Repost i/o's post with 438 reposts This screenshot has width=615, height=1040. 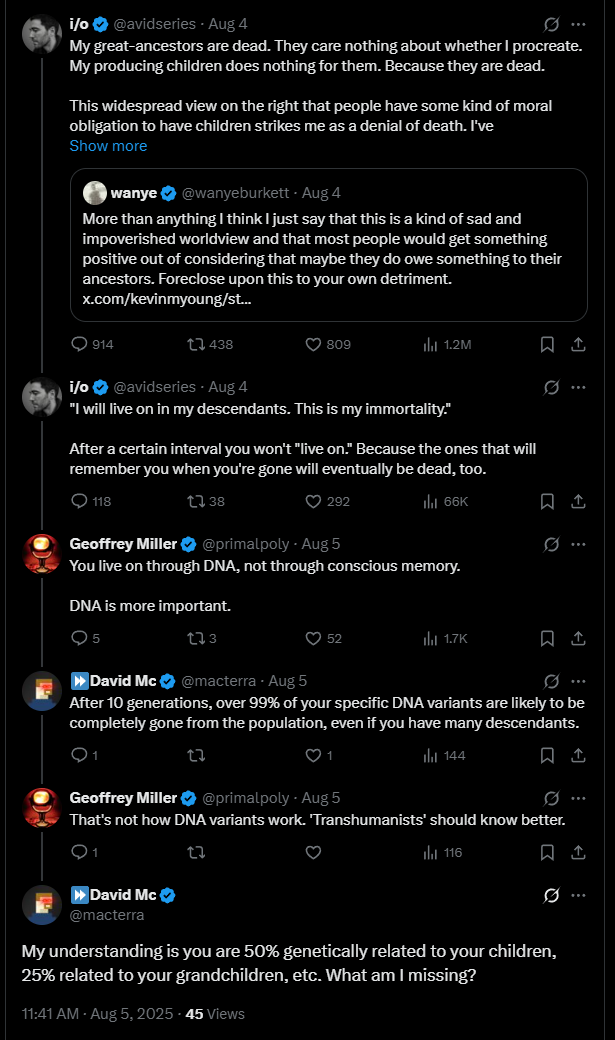(197, 344)
